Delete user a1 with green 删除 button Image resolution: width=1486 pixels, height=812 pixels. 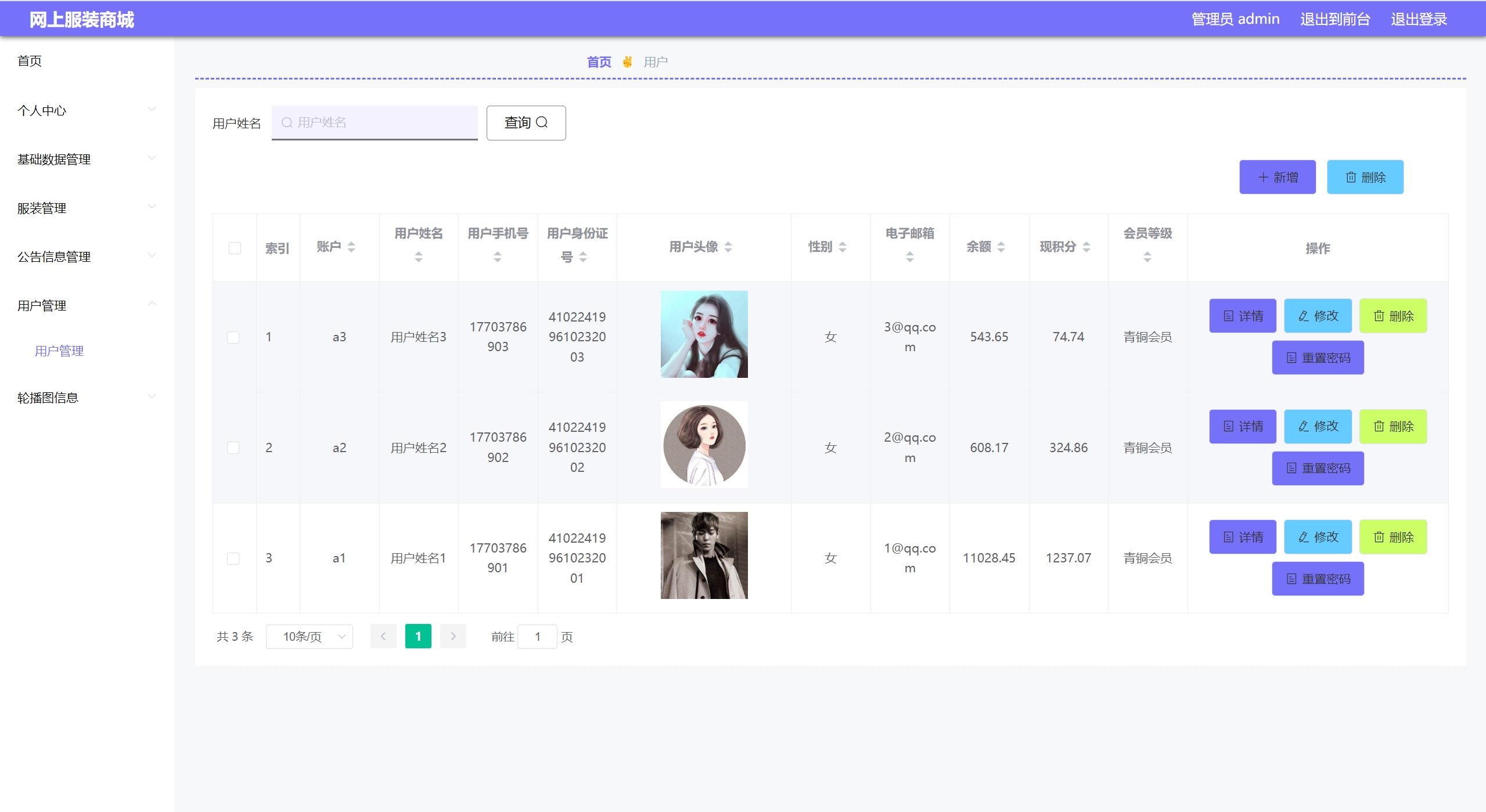(1393, 537)
